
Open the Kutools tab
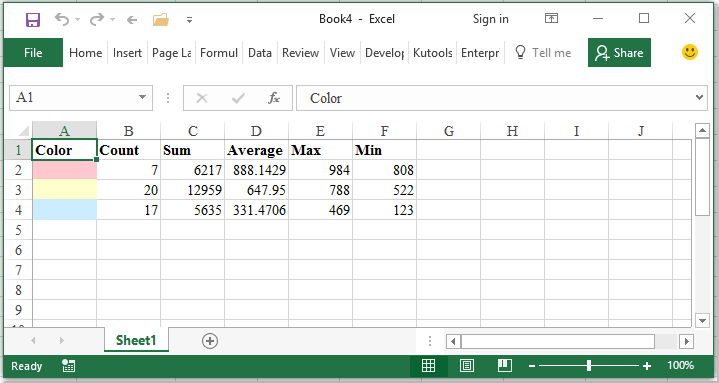tap(432, 53)
